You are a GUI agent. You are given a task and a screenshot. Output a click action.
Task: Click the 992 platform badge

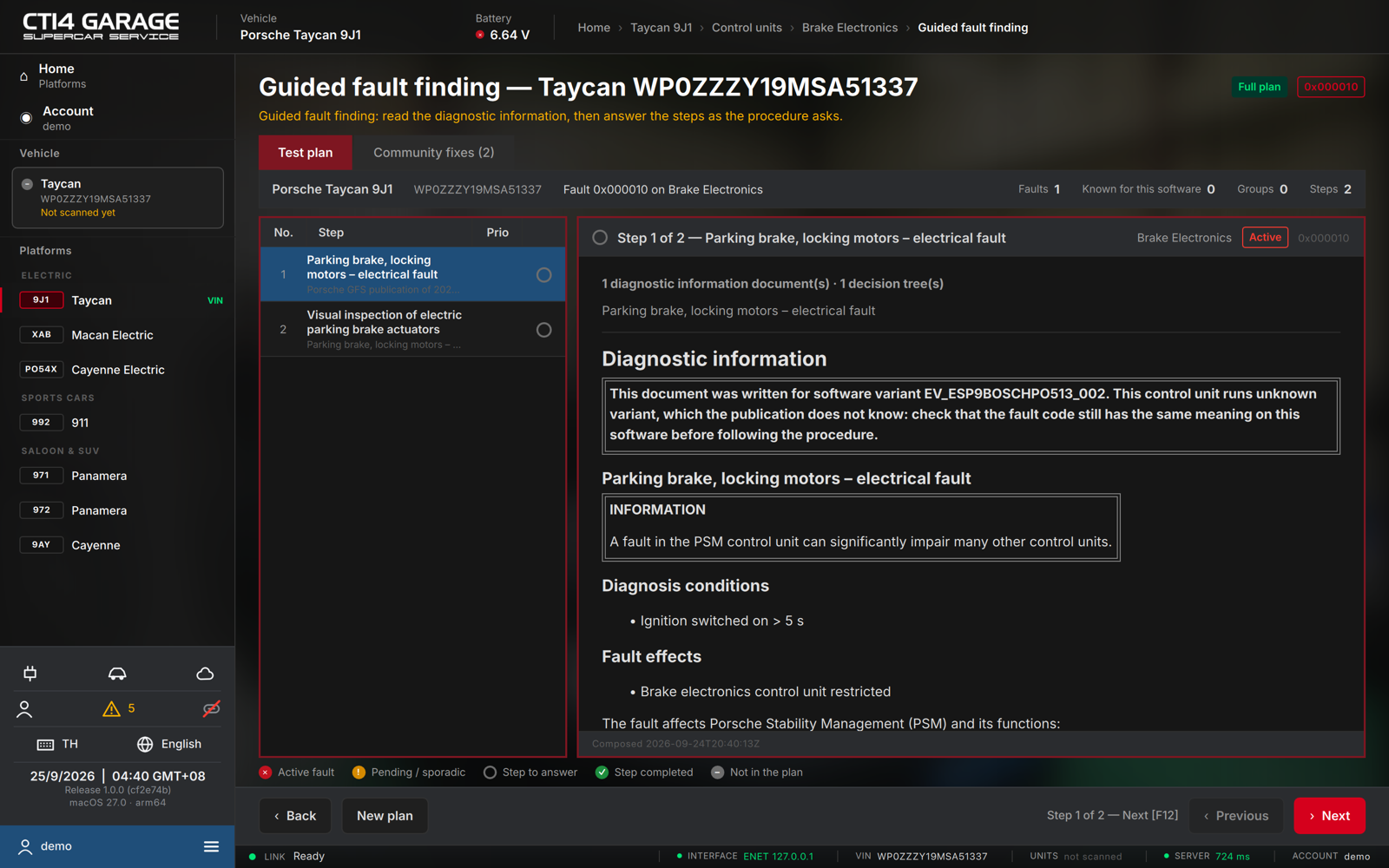[x=41, y=423]
